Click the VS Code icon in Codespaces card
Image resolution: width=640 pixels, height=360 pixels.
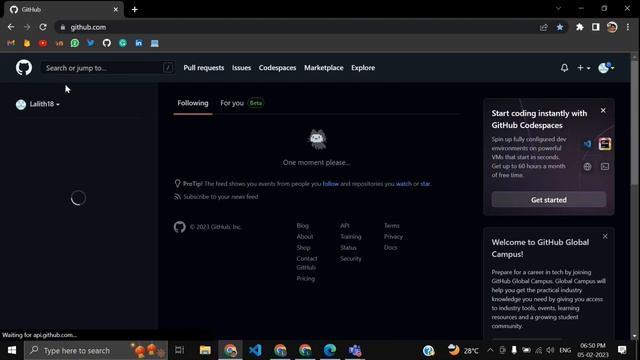pos(587,144)
